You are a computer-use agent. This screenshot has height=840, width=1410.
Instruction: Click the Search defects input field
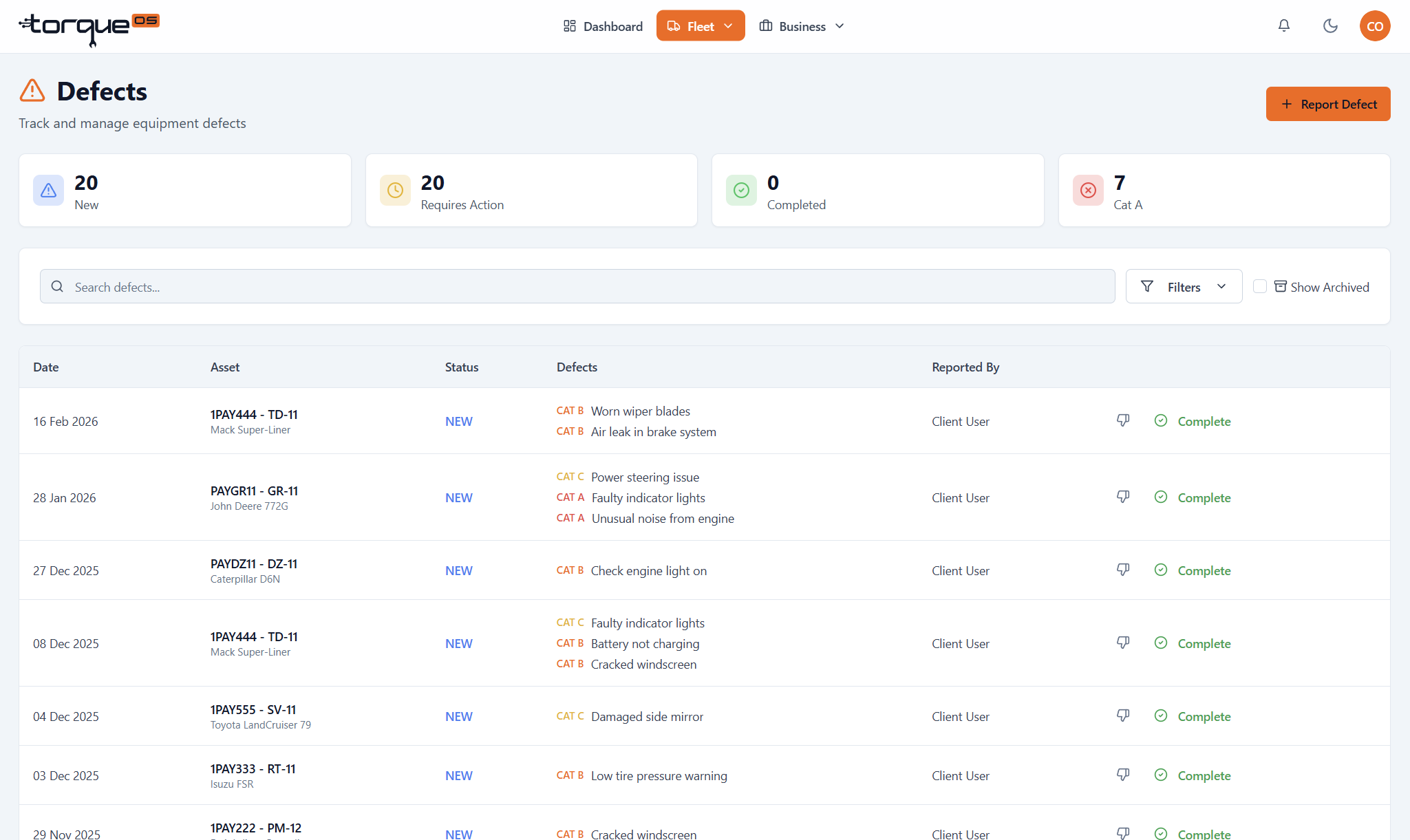577,286
